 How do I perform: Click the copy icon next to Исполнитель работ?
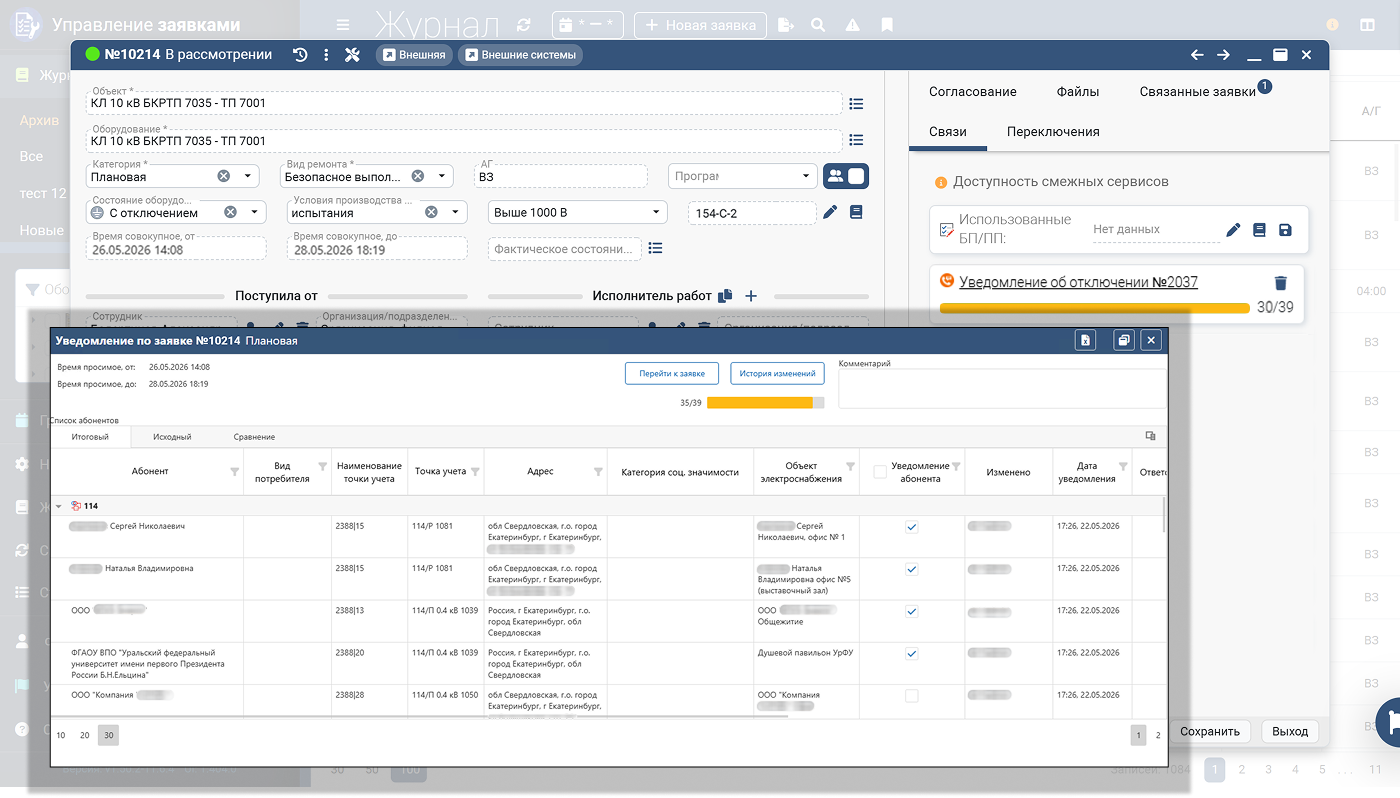(726, 296)
